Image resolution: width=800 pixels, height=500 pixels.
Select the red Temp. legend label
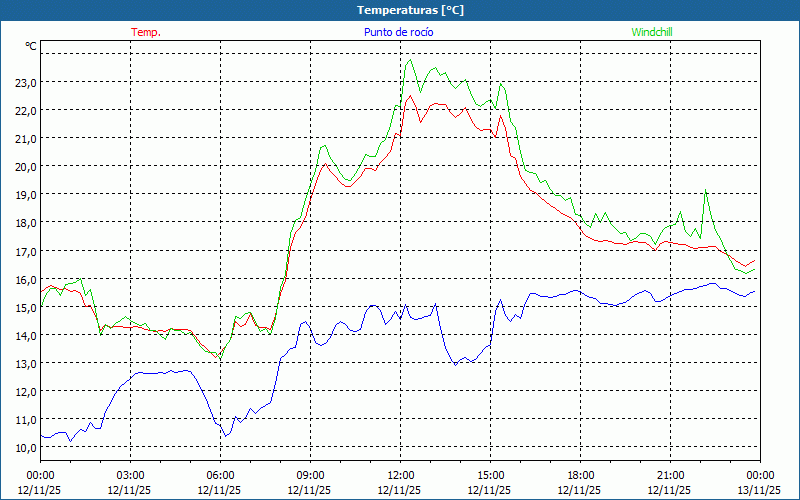146,32
